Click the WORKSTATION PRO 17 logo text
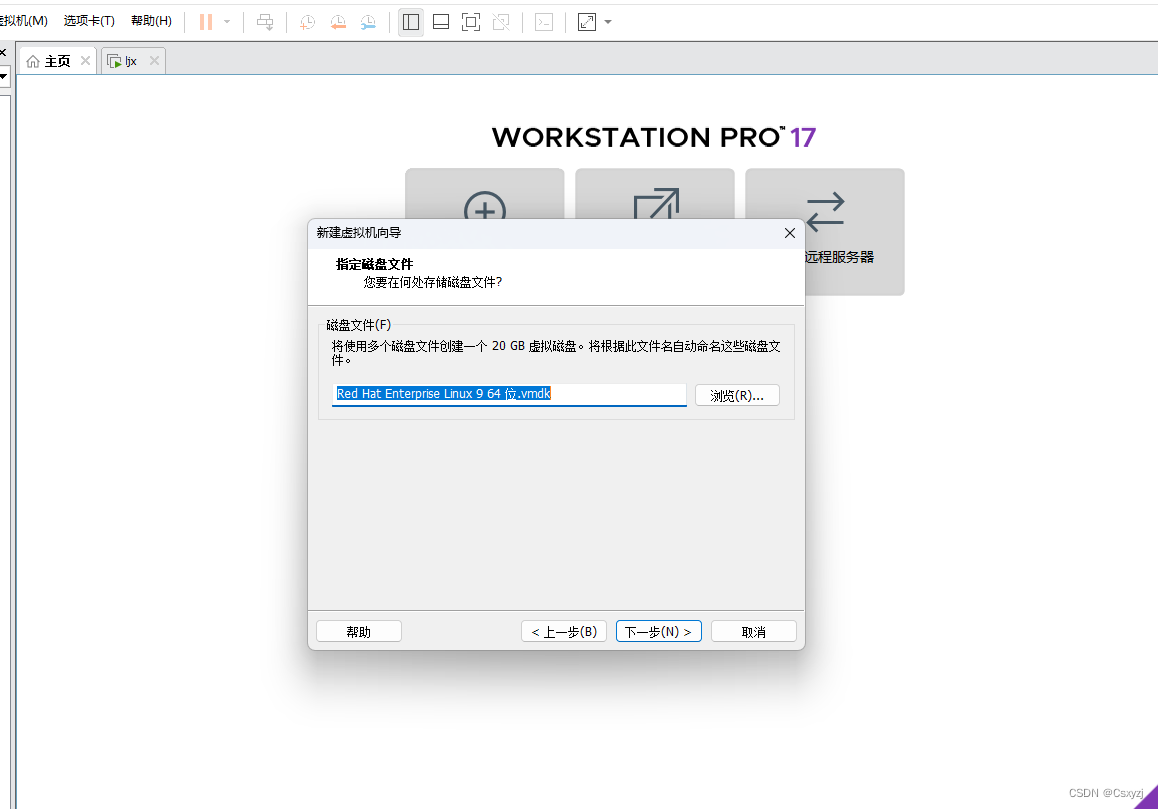 654,137
